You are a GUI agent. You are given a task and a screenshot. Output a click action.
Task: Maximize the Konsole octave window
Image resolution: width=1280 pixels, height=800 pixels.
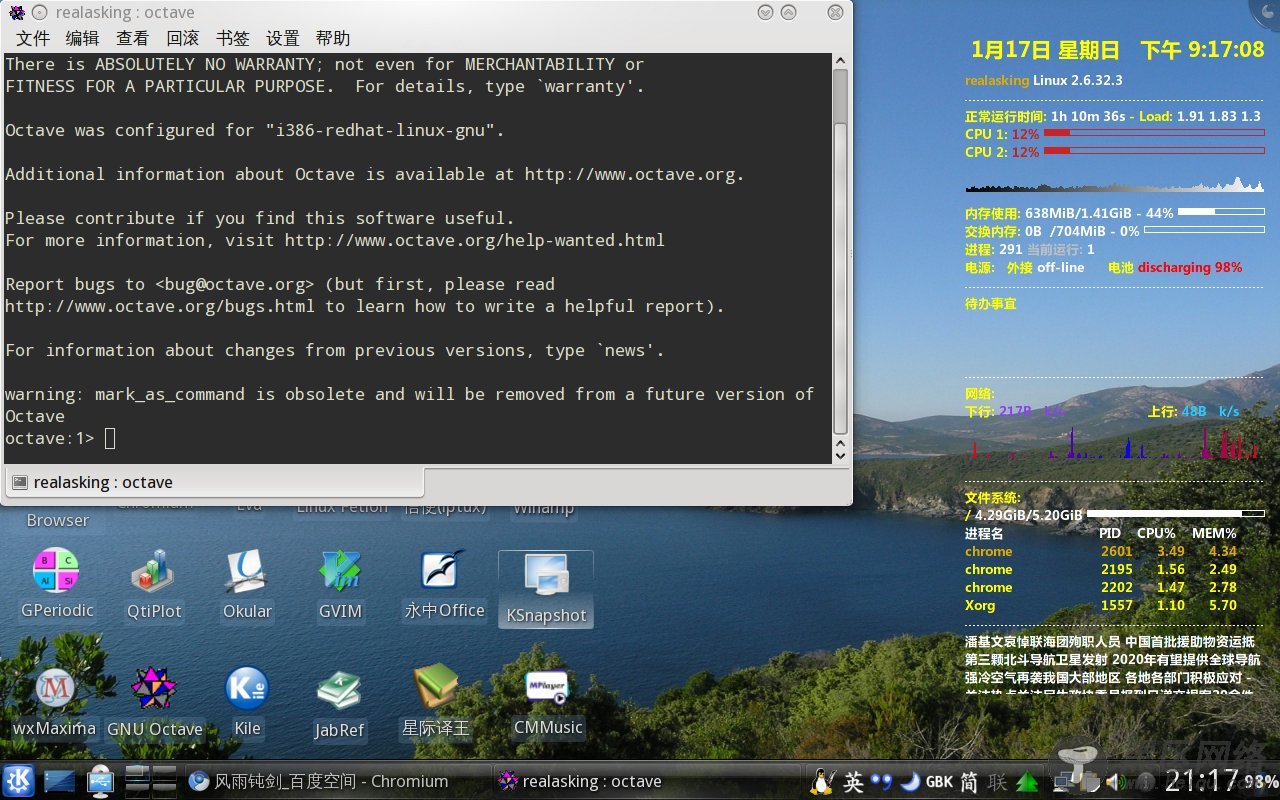point(789,12)
